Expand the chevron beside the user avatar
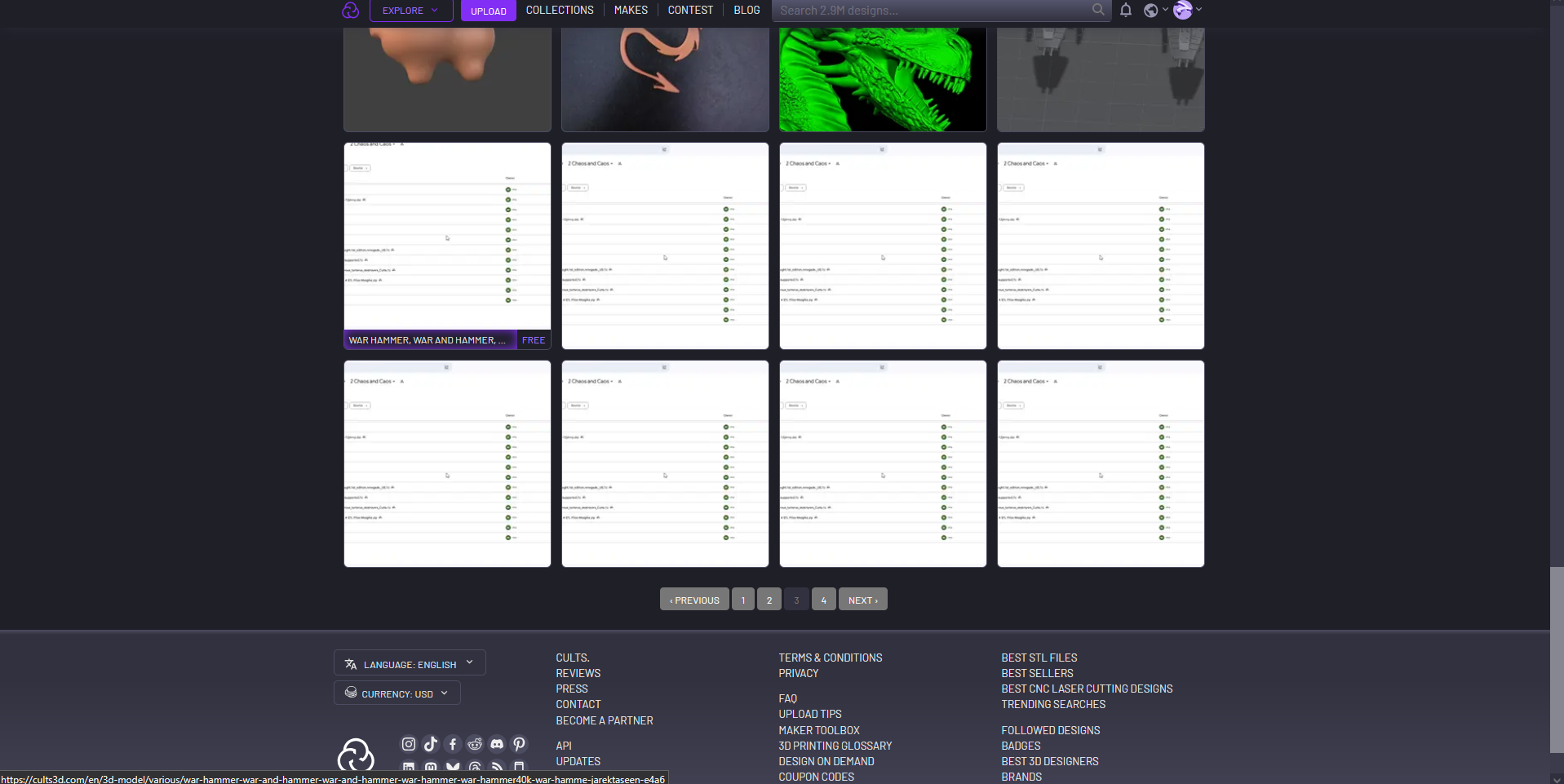Image resolution: width=1564 pixels, height=784 pixels. coord(1198,10)
